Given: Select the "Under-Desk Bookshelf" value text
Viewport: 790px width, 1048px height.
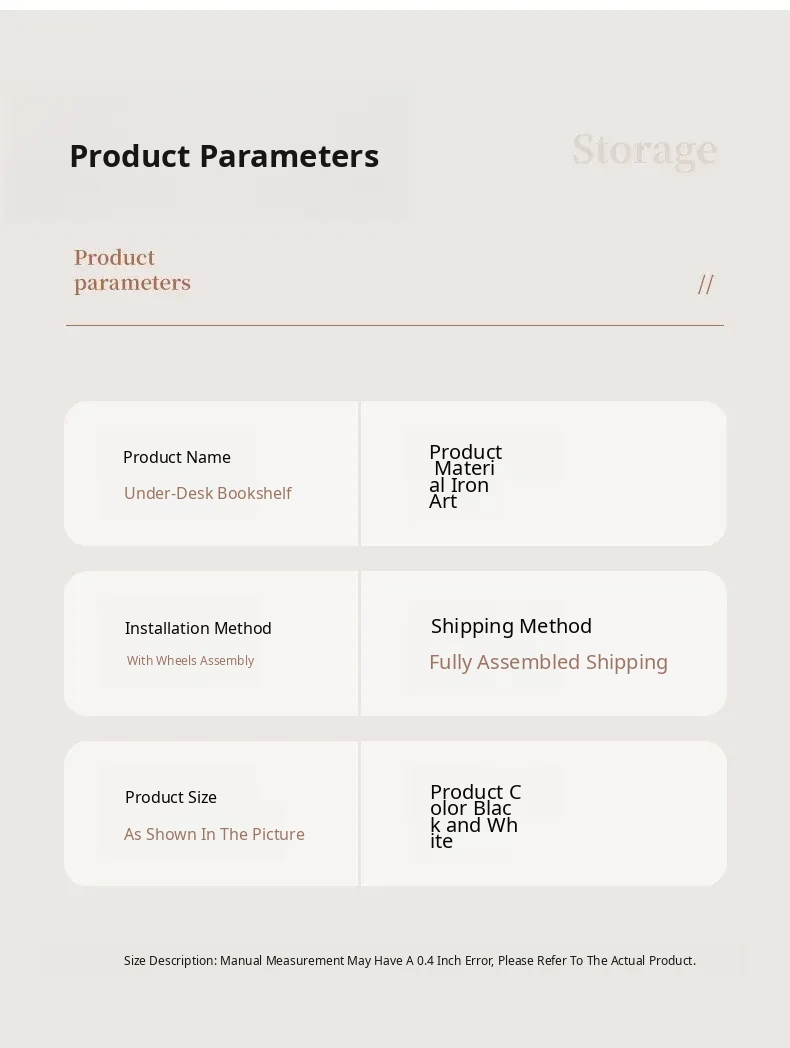Looking at the screenshot, I should pyautogui.click(x=208, y=493).
